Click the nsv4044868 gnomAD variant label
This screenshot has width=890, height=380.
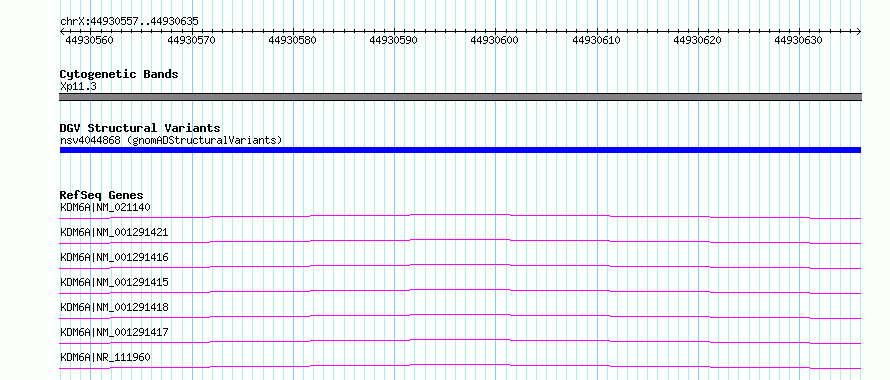click(171, 140)
